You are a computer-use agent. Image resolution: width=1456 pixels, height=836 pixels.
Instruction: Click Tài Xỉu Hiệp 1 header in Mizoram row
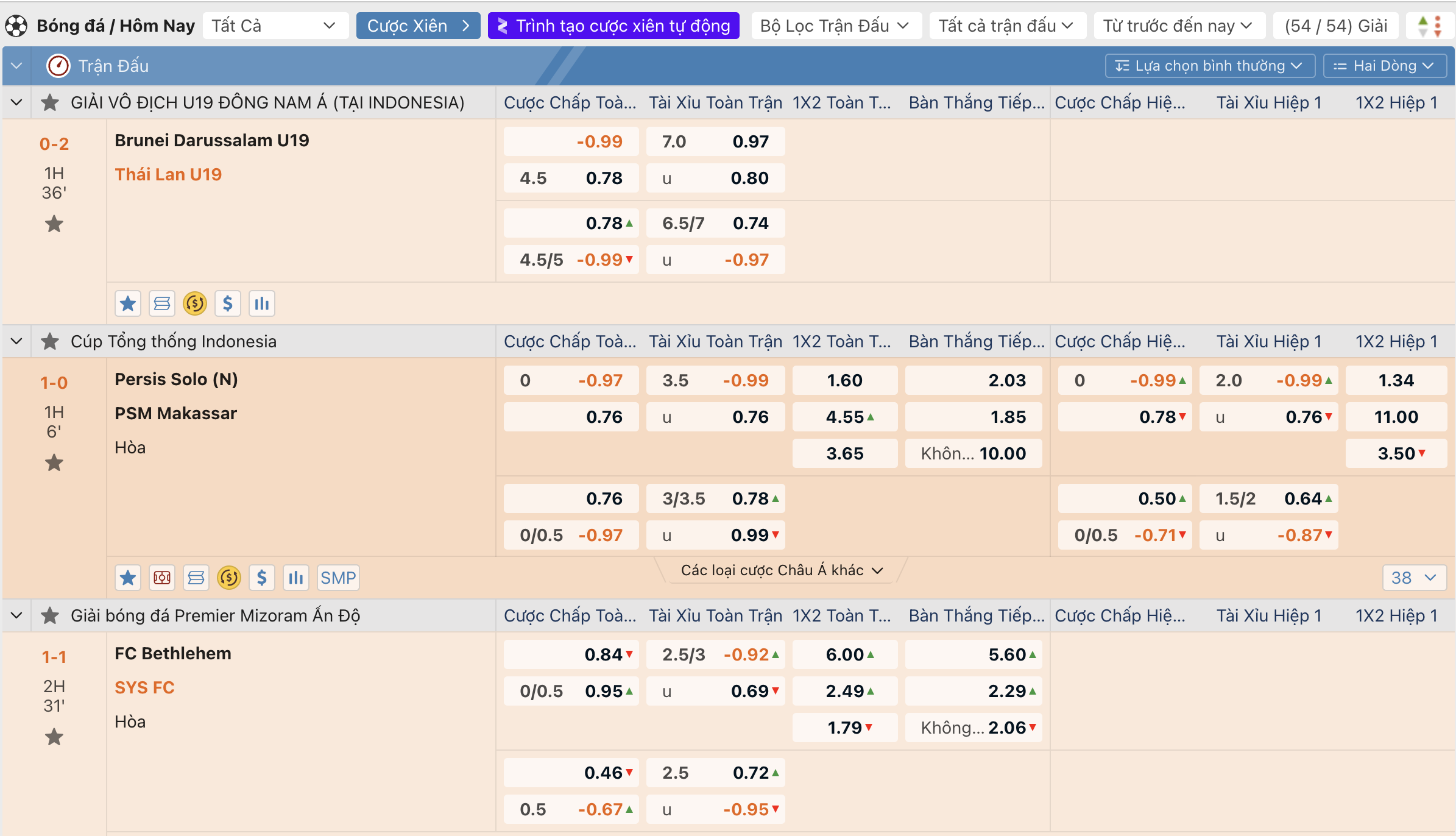click(1269, 615)
